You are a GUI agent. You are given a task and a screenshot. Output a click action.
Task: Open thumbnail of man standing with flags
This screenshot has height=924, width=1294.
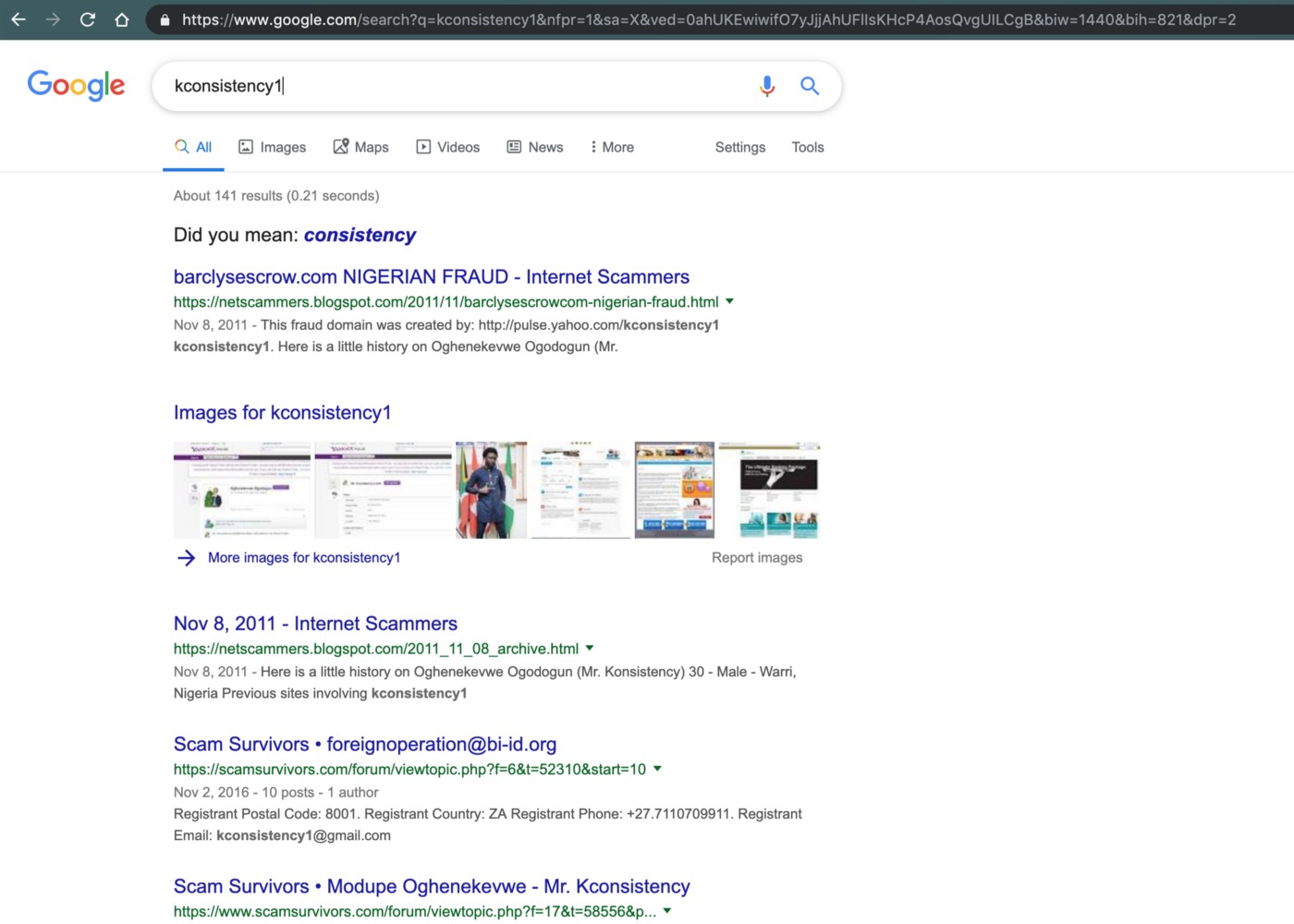492,490
